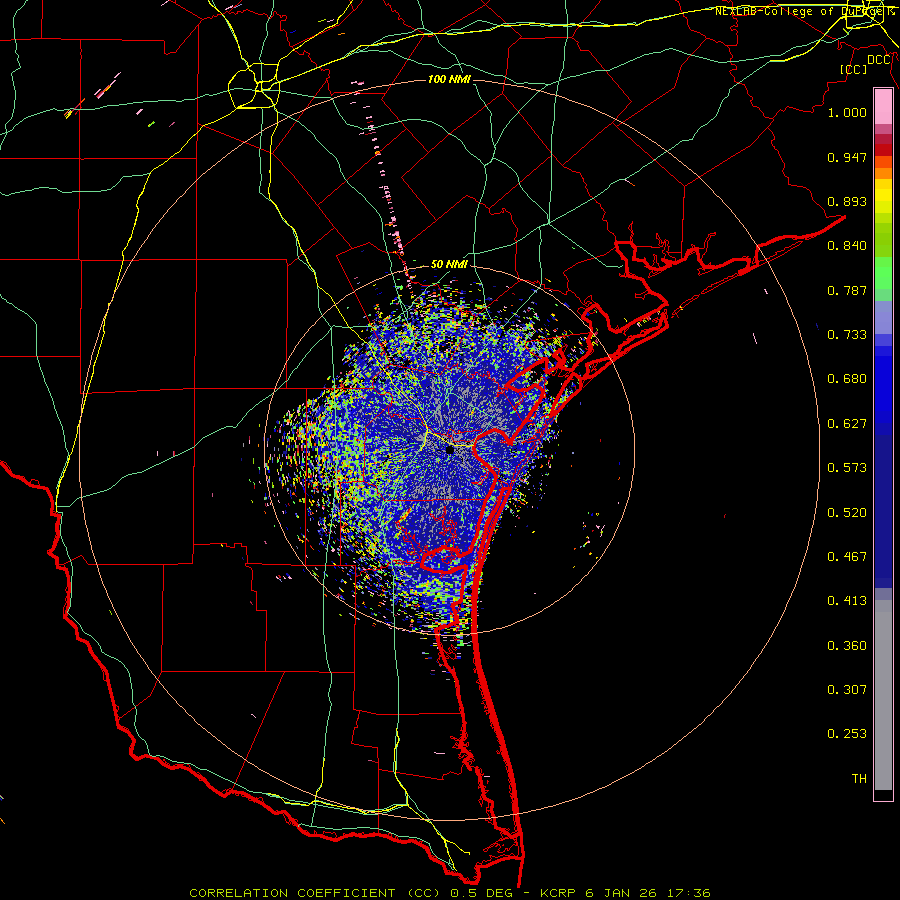This screenshot has height=900, width=900.
Task: Click the 0.893 color scale value
Action: coord(847,201)
